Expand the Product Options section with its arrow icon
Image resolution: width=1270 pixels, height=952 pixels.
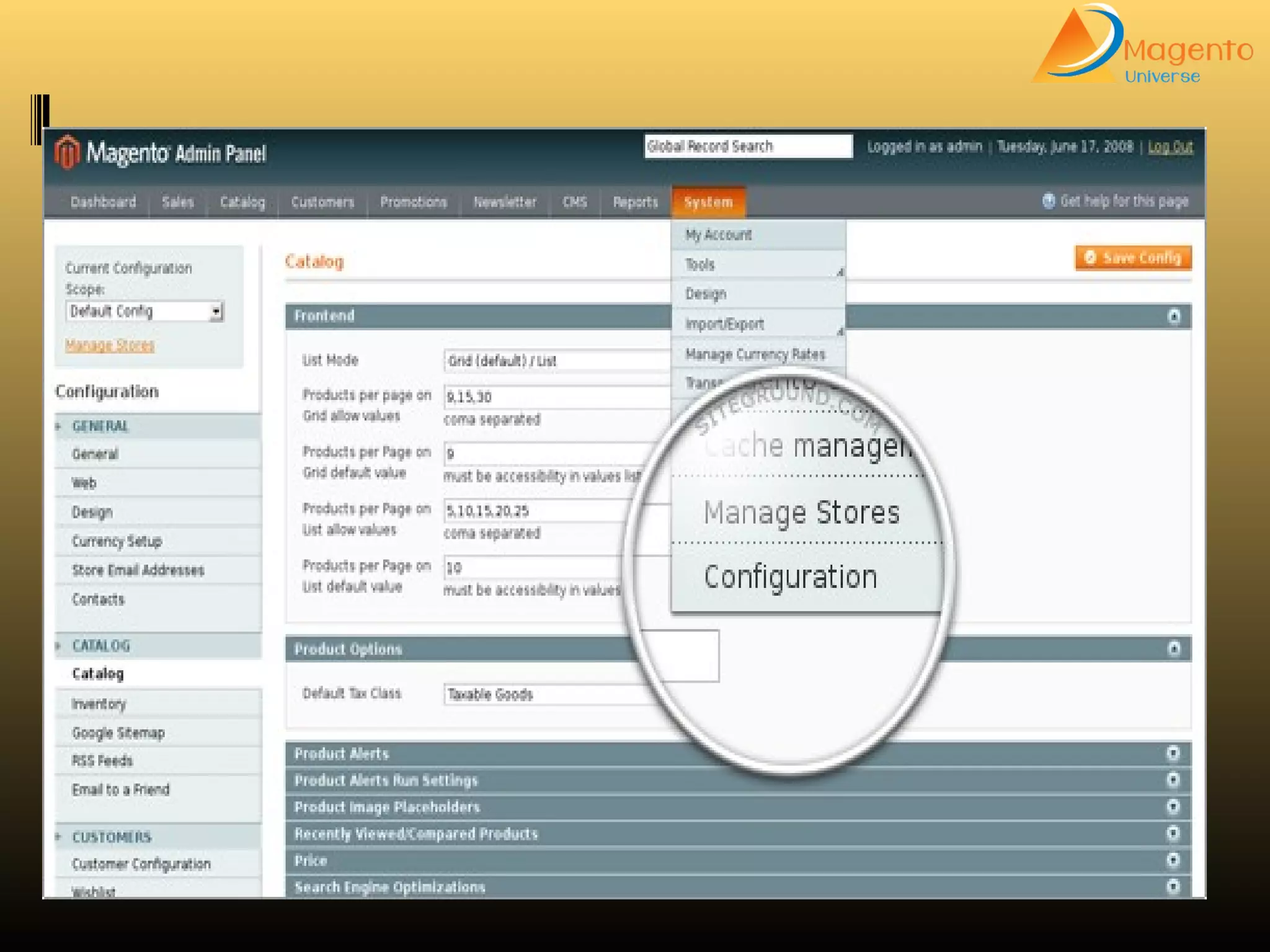coord(1173,649)
